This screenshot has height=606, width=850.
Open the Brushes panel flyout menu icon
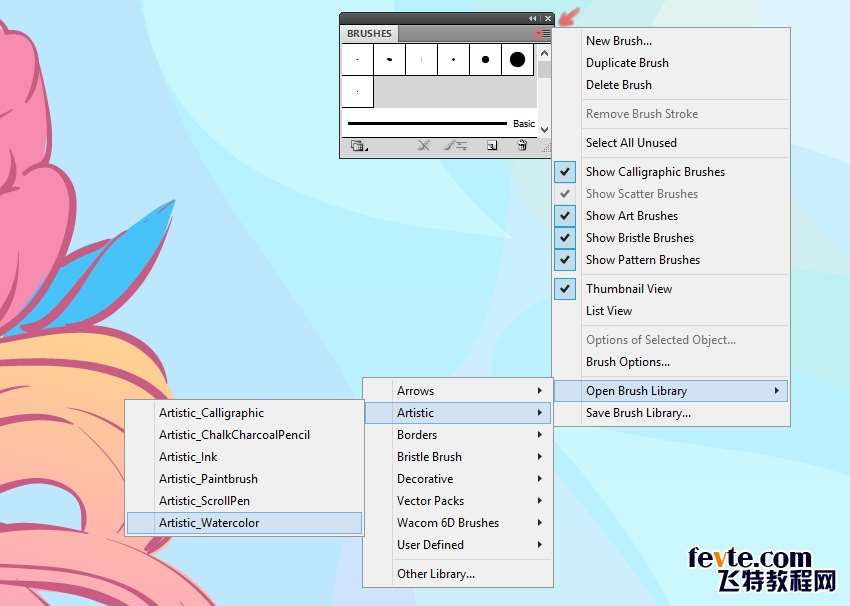point(543,34)
